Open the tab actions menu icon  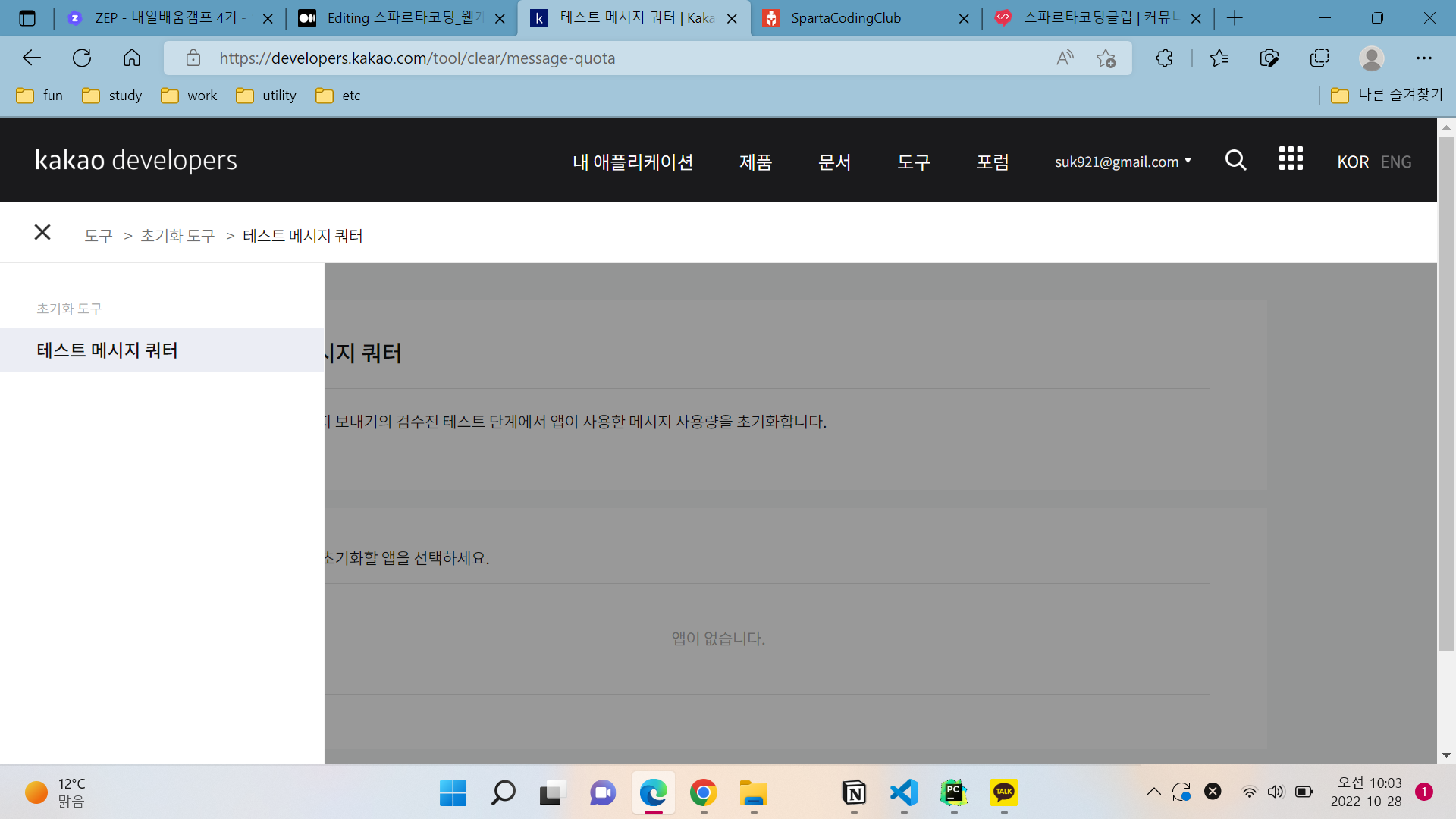point(27,18)
